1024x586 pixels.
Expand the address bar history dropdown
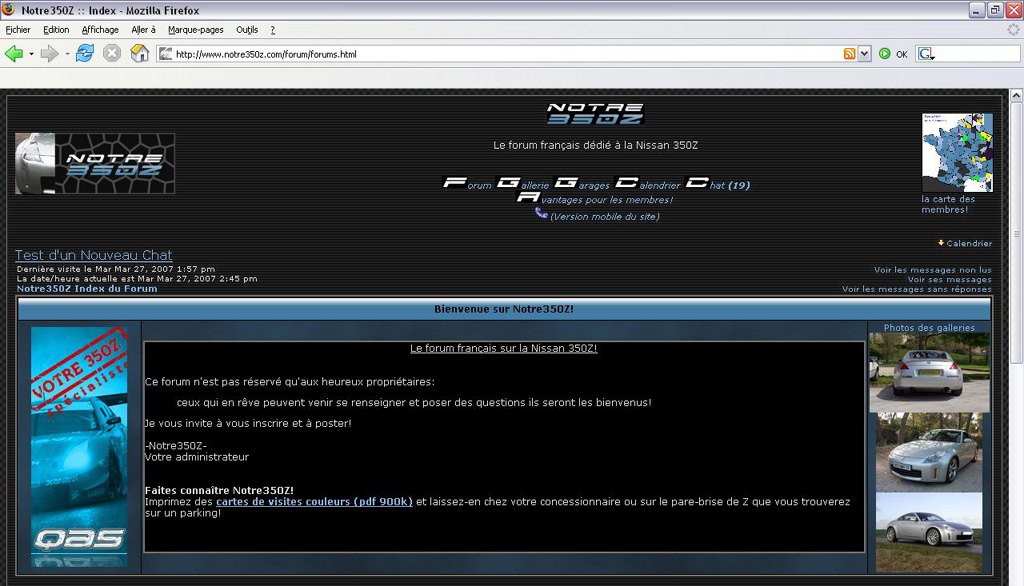coord(864,54)
